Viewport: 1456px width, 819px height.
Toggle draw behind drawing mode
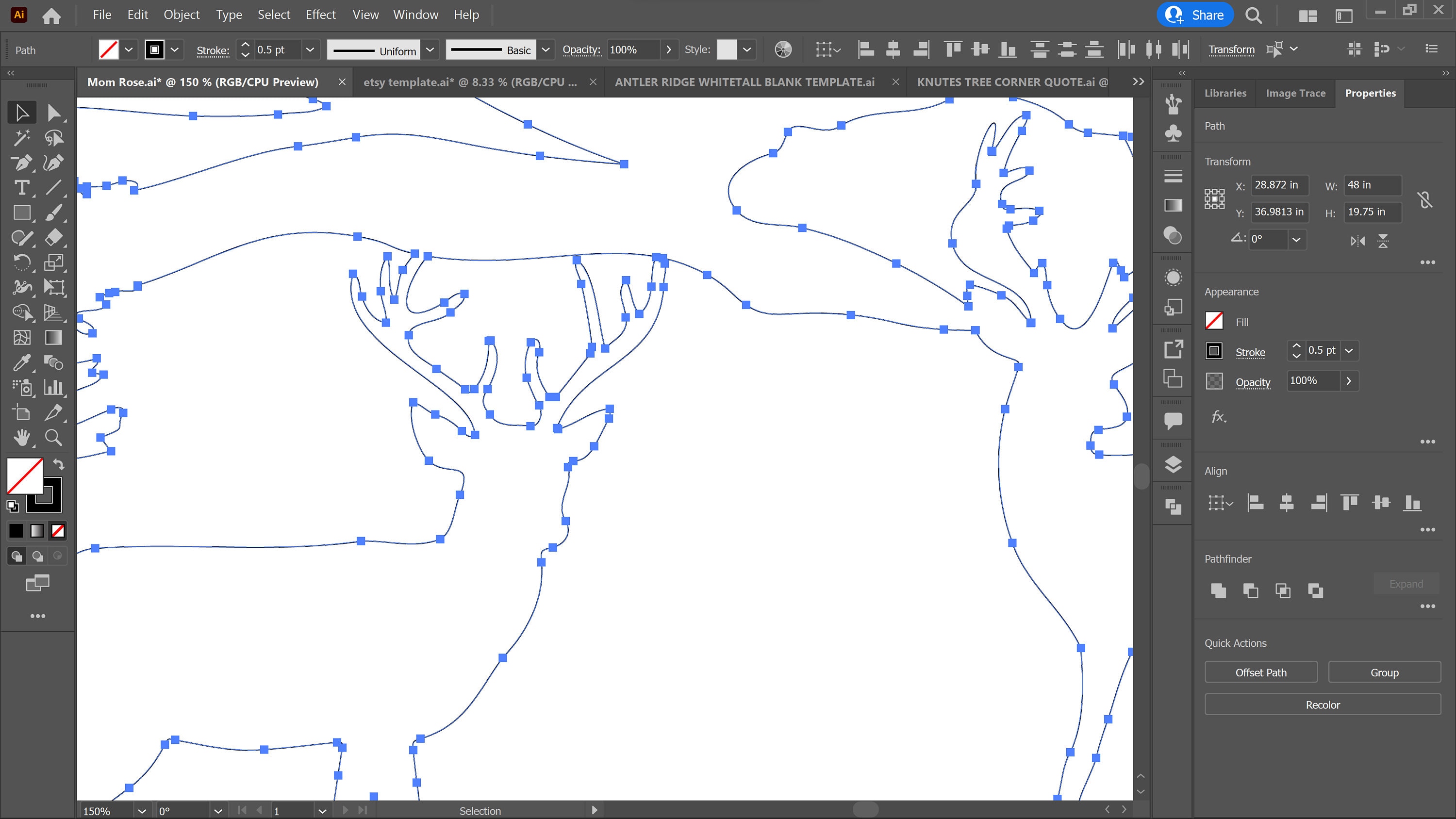37,556
